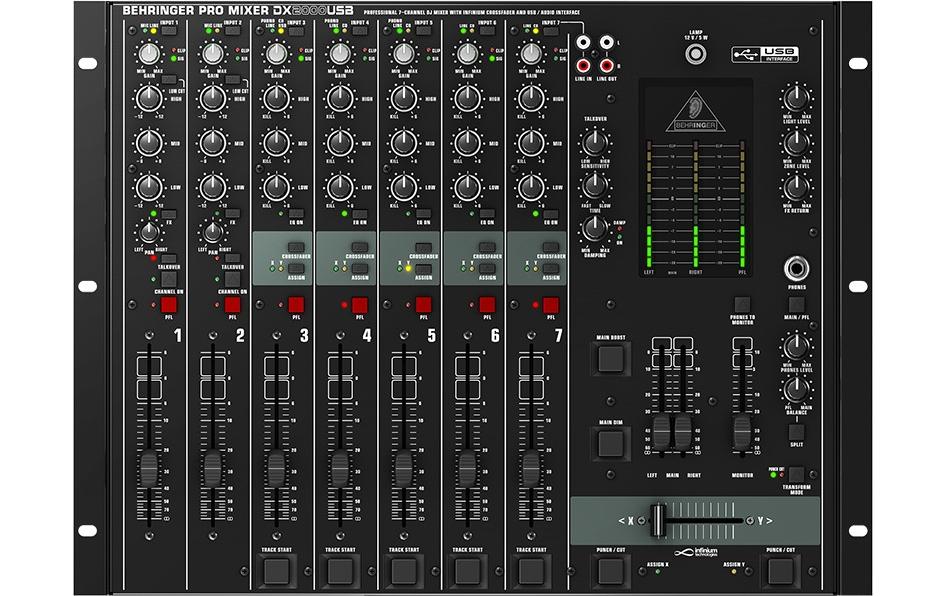Click the Main Dim button
The height and width of the screenshot is (596, 947).
(611, 443)
